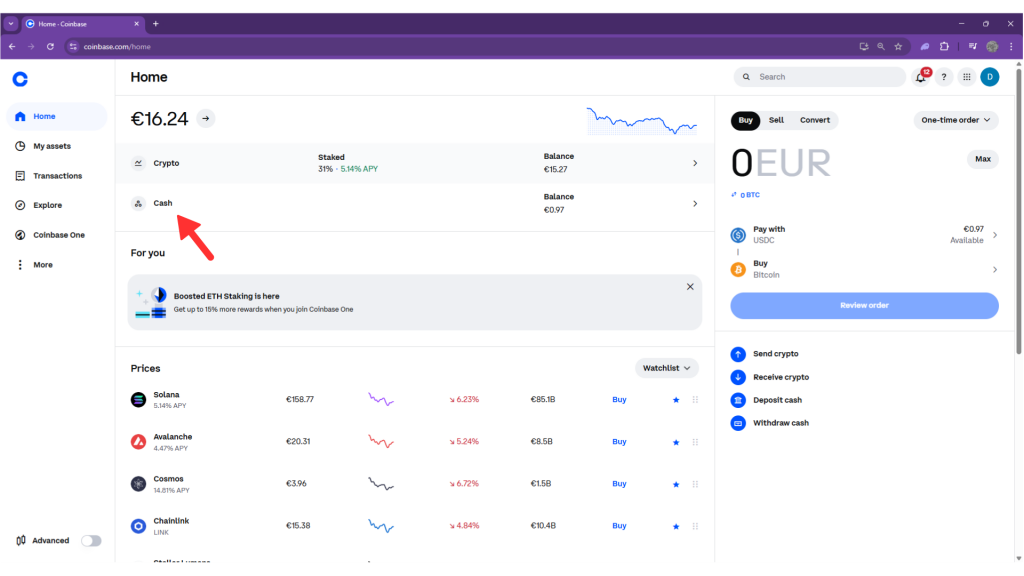Click the Max amount button
The width and height of the screenshot is (1024, 576).
[x=982, y=159]
